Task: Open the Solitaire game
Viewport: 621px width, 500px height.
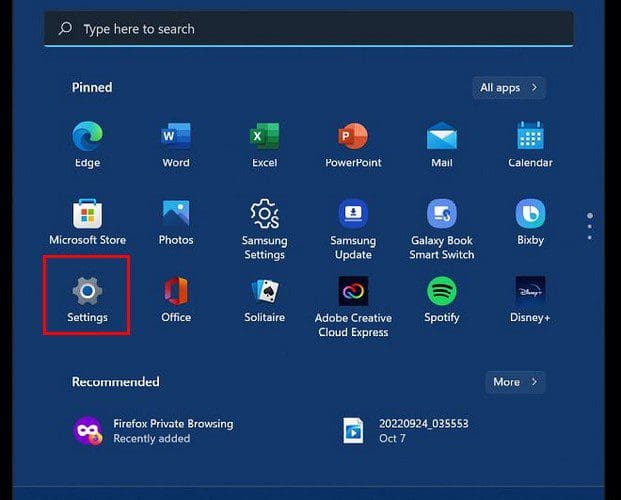Action: [265, 300]
